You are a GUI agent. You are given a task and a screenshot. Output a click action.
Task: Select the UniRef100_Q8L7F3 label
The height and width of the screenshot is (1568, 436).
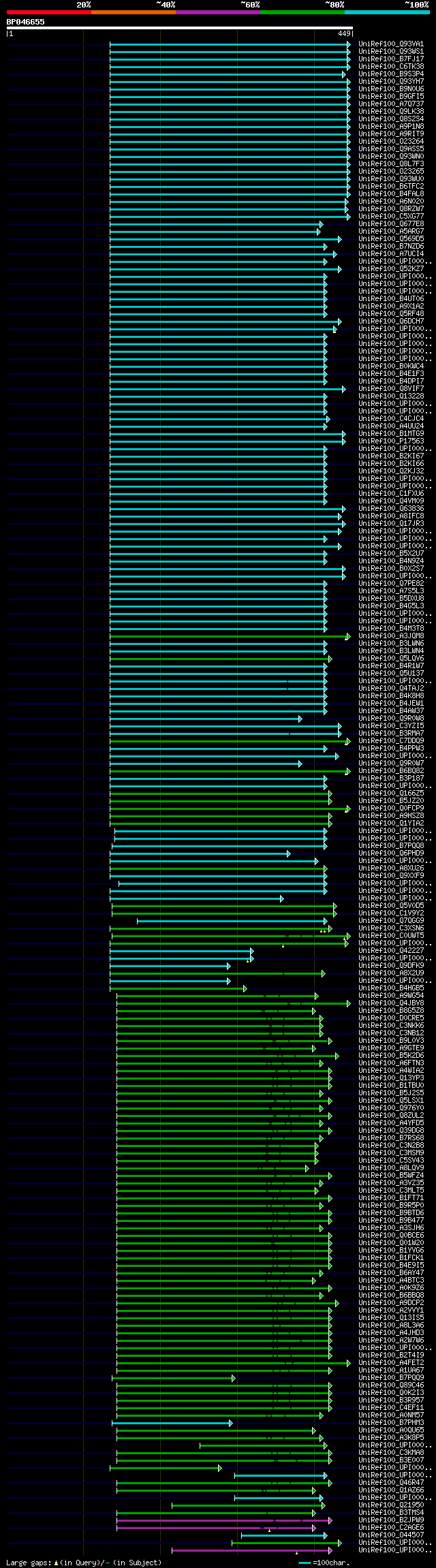tap(391, 164)
